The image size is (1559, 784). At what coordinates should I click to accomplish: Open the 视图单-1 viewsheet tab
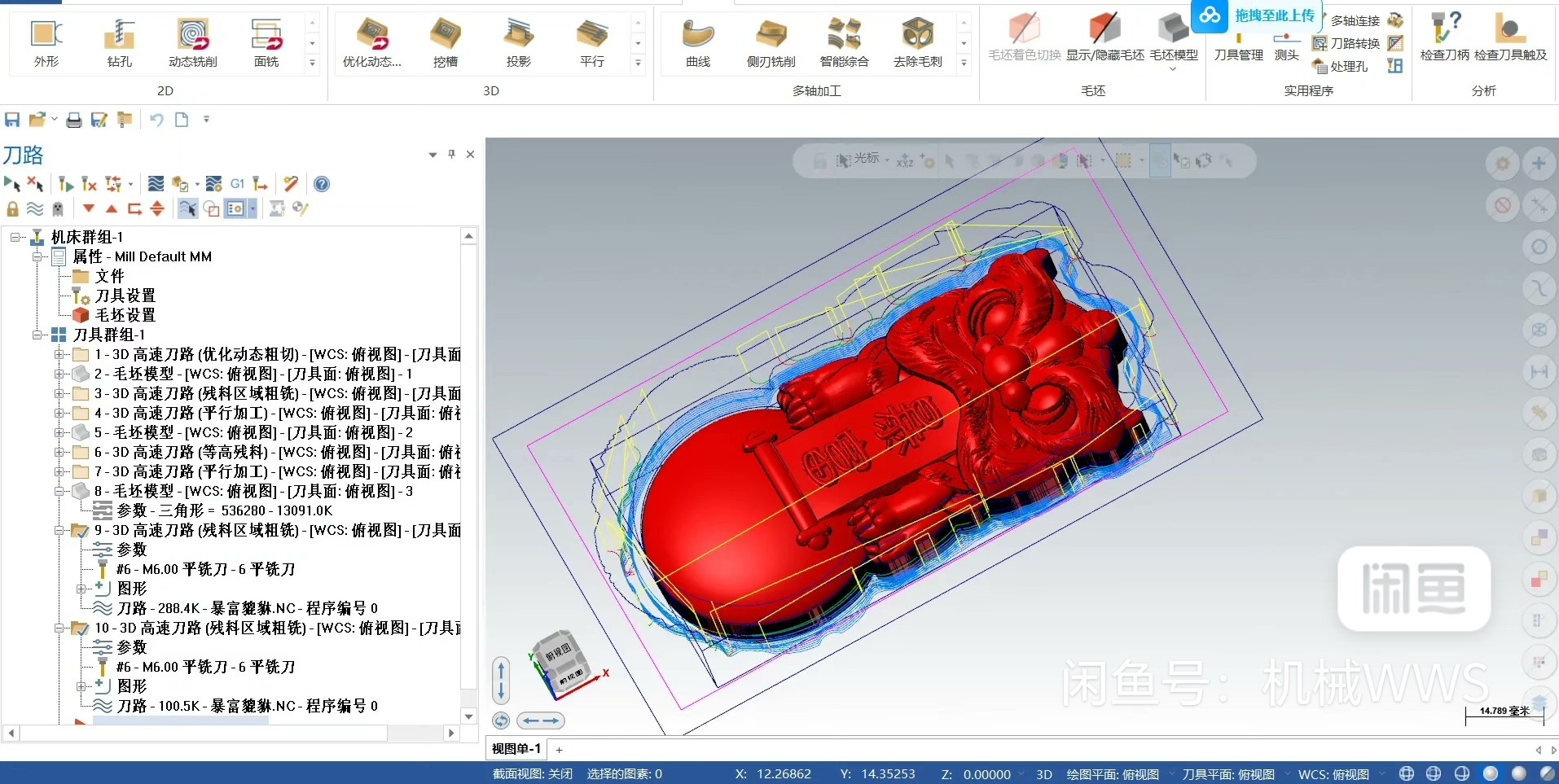(x=516, y=749)
